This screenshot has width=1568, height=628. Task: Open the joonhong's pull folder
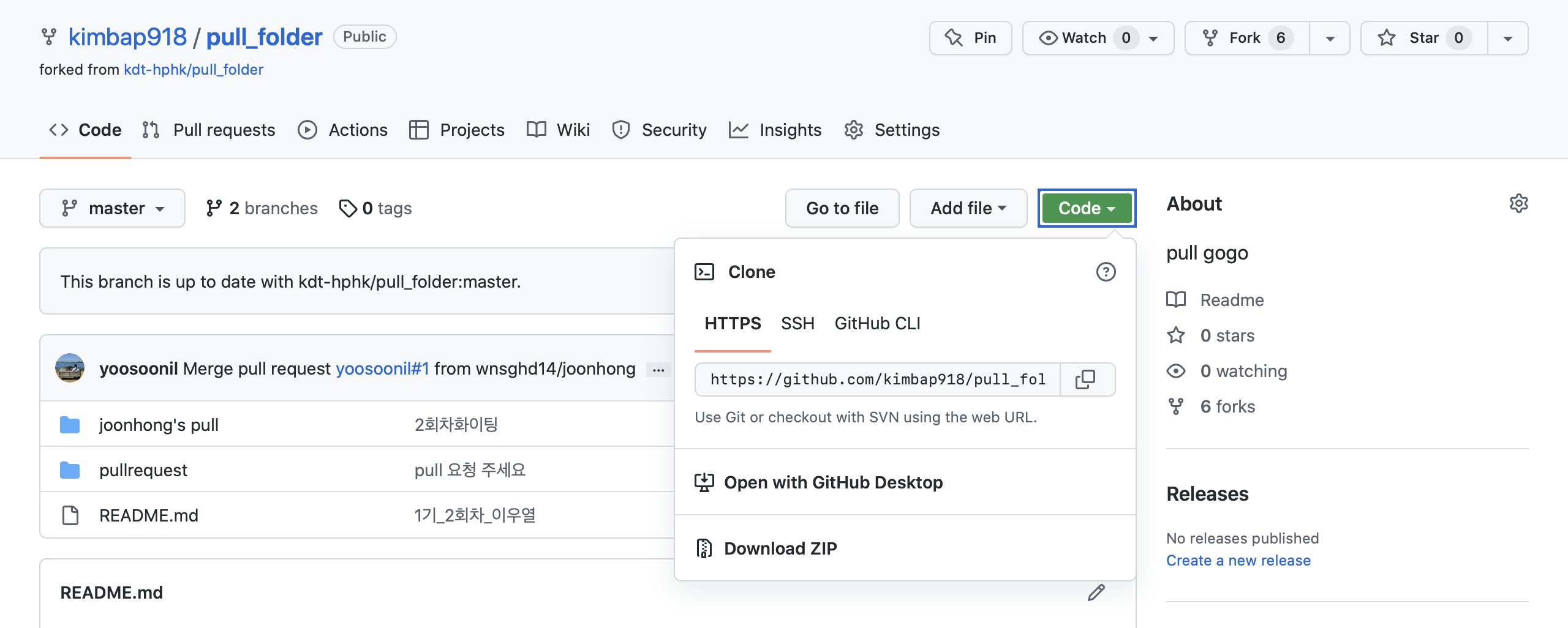click(x=159, y=425)
